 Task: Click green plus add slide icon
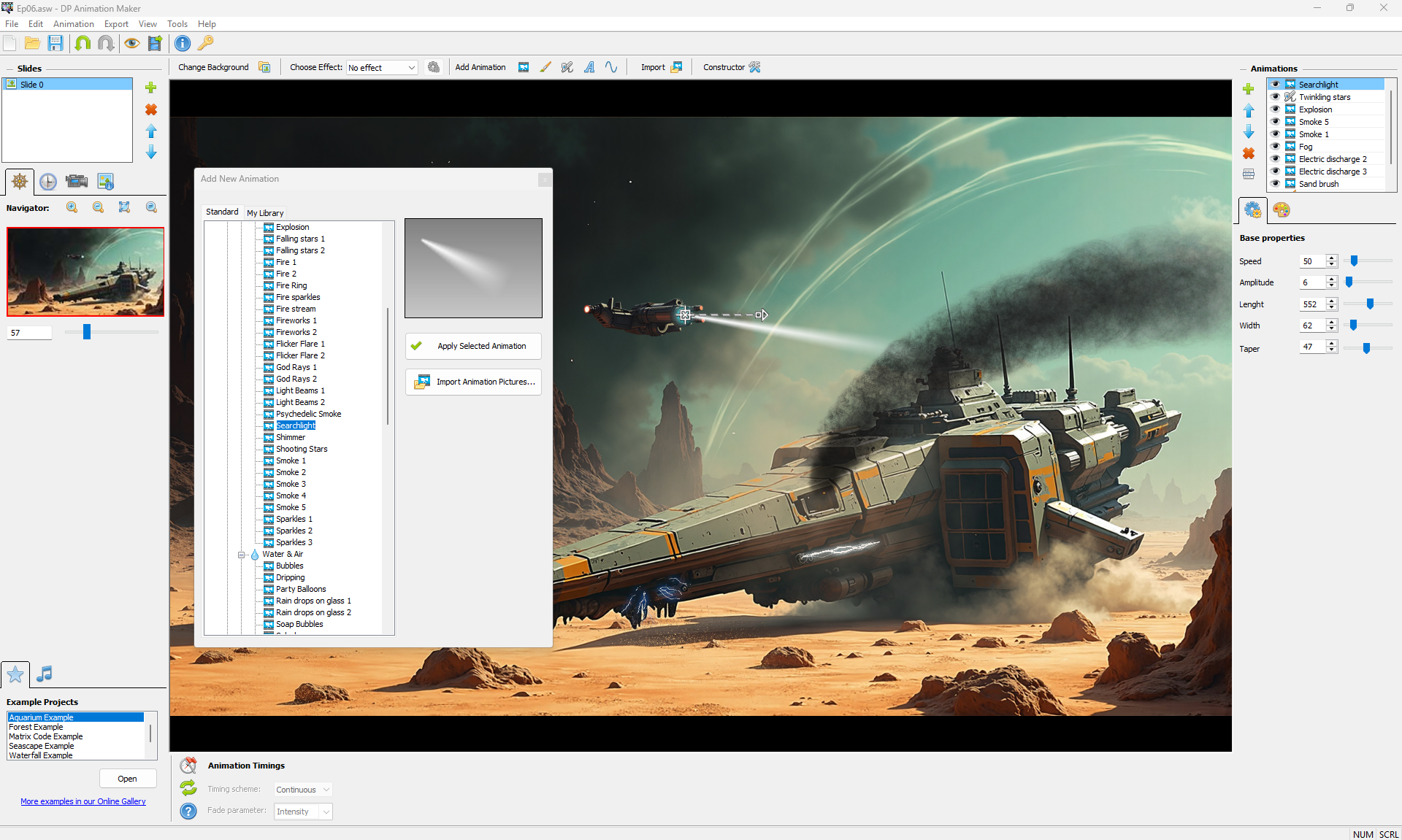(x=151, y=88)
